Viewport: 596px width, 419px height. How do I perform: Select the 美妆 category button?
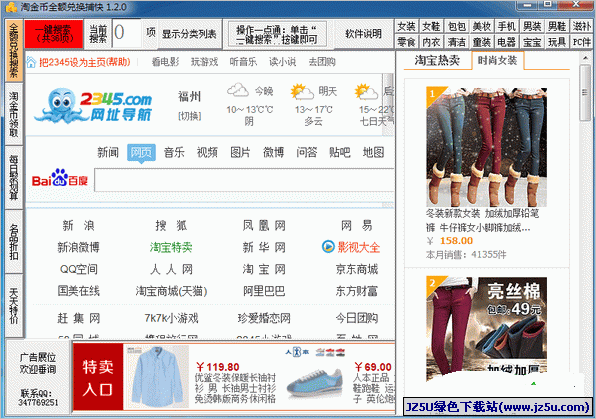click(482, 27)
